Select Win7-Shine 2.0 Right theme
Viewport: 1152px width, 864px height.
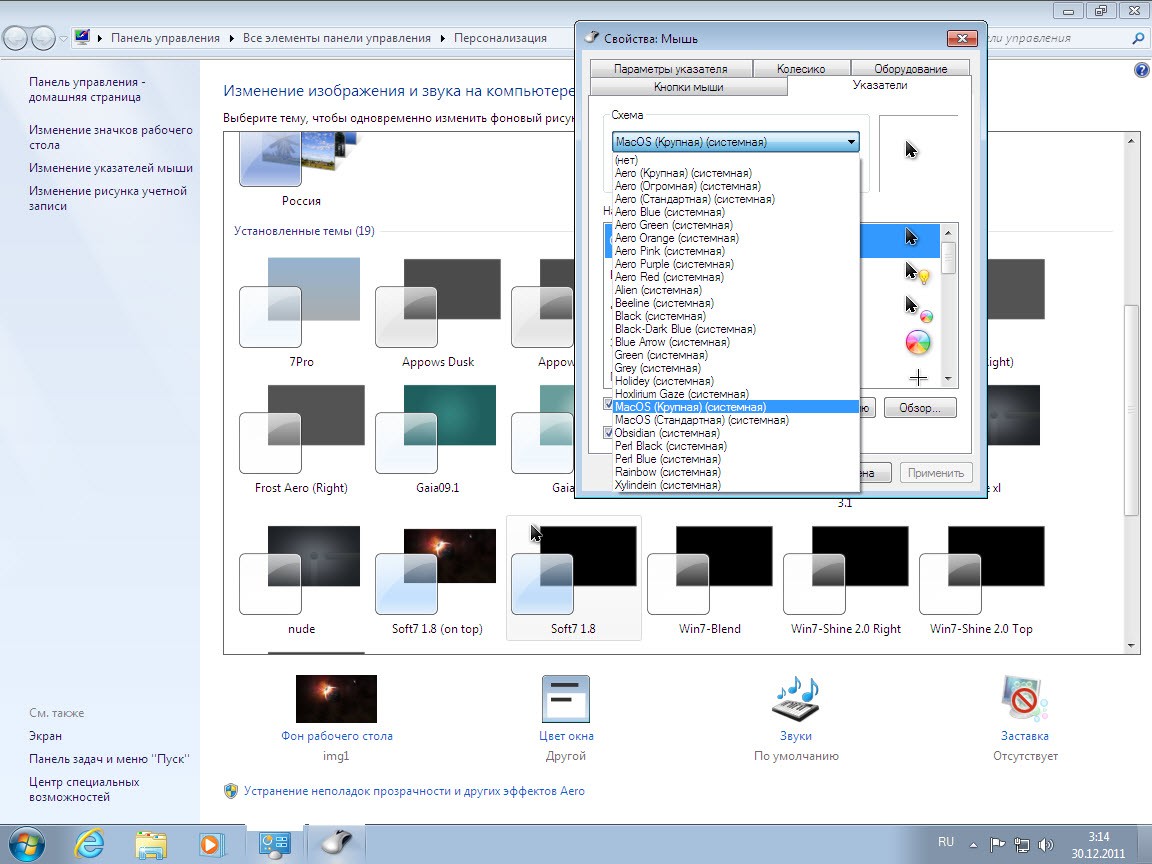pyautogui.click(x=846, y=578)
